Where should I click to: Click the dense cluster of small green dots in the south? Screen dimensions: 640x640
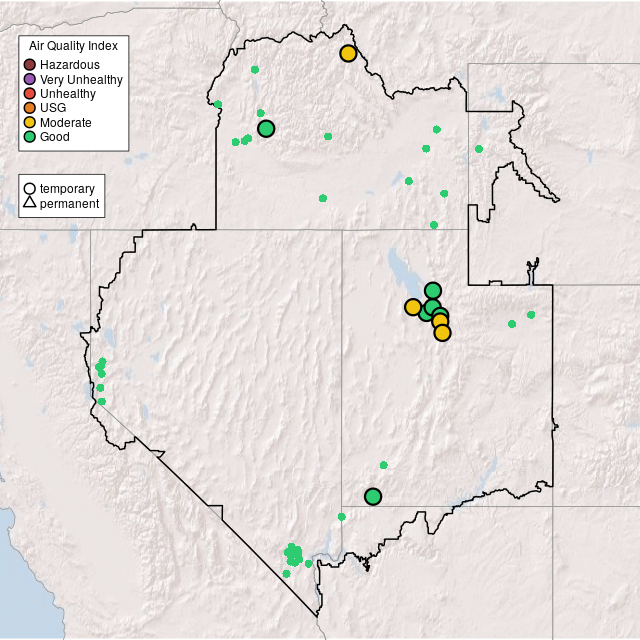293,553
